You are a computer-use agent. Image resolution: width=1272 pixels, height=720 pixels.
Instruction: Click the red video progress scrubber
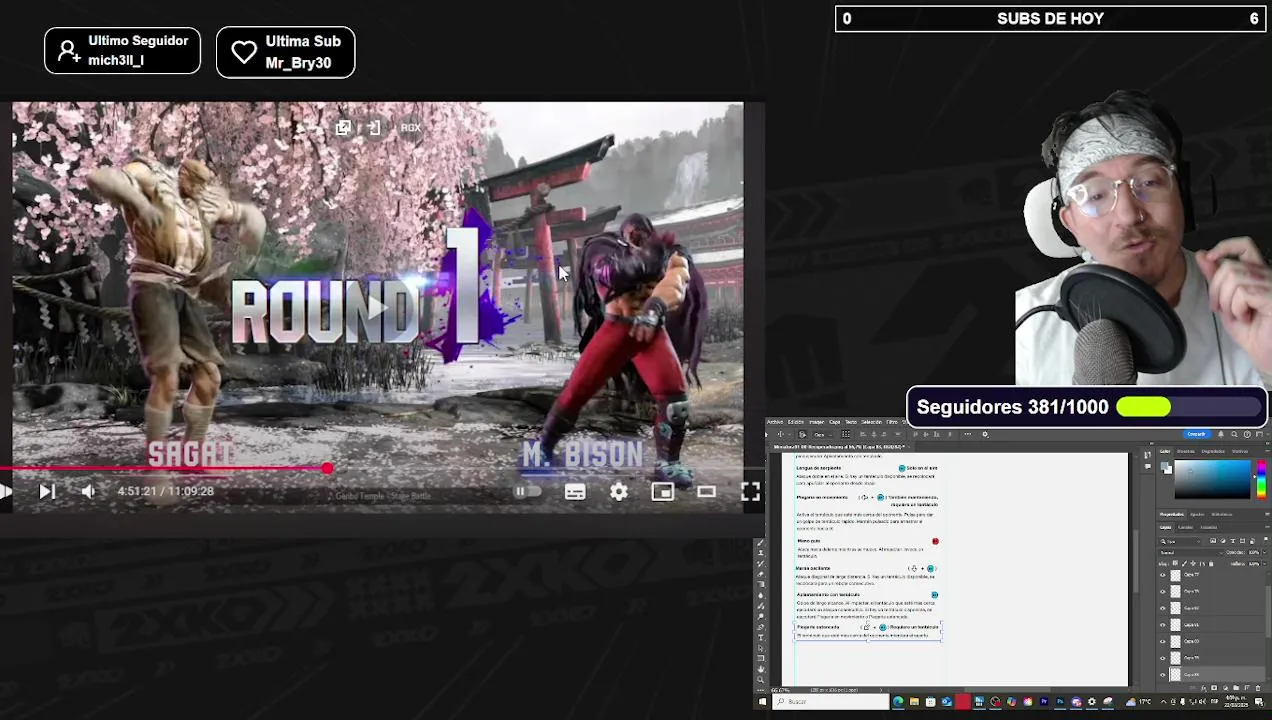click(327, 468)
